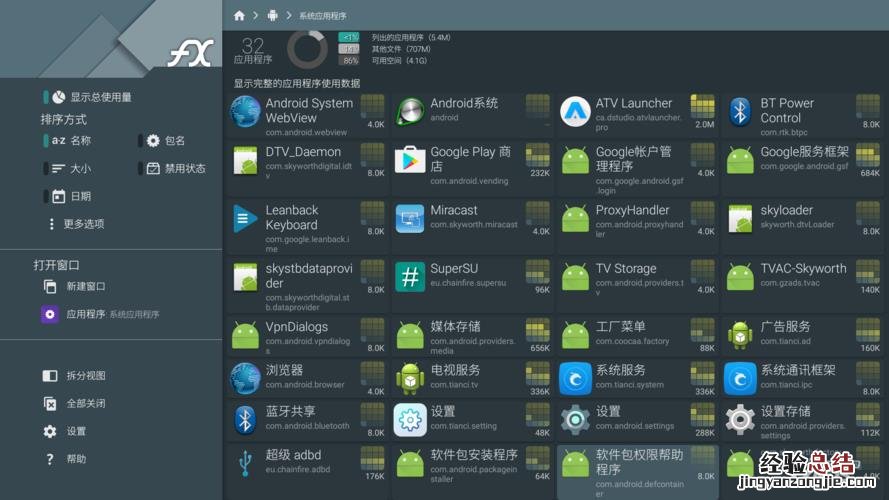Click Google服务框架 684K usage grid

[867, 155]
